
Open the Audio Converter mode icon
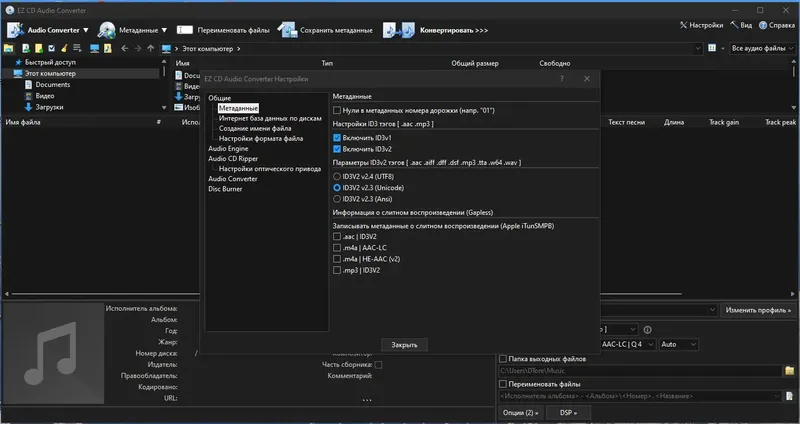[15, 30]
